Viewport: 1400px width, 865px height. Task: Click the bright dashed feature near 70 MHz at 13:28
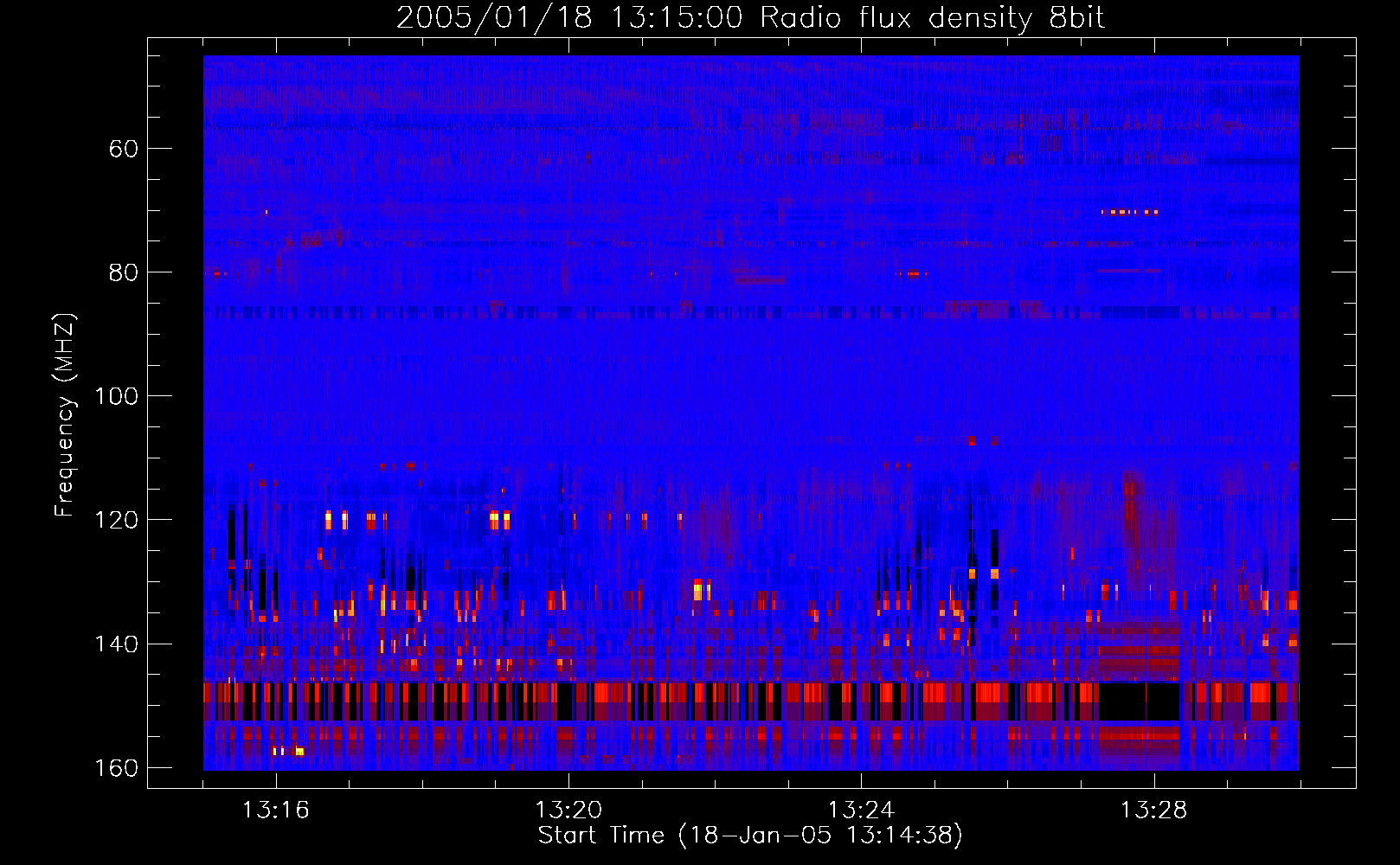click(1129, 211)
